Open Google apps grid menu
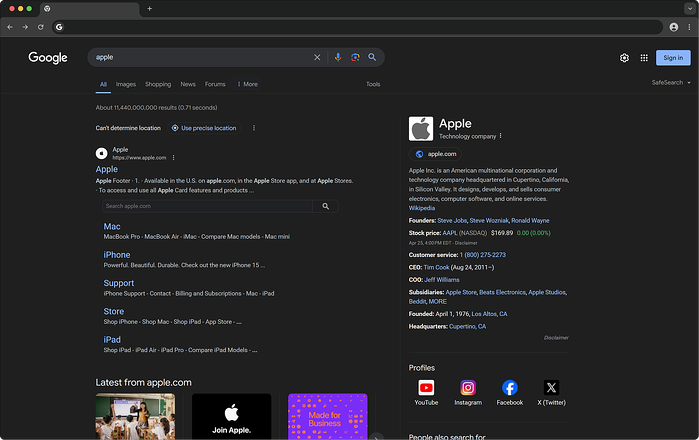The height and width of the screenshot is (440, 699). pos(644,58)
